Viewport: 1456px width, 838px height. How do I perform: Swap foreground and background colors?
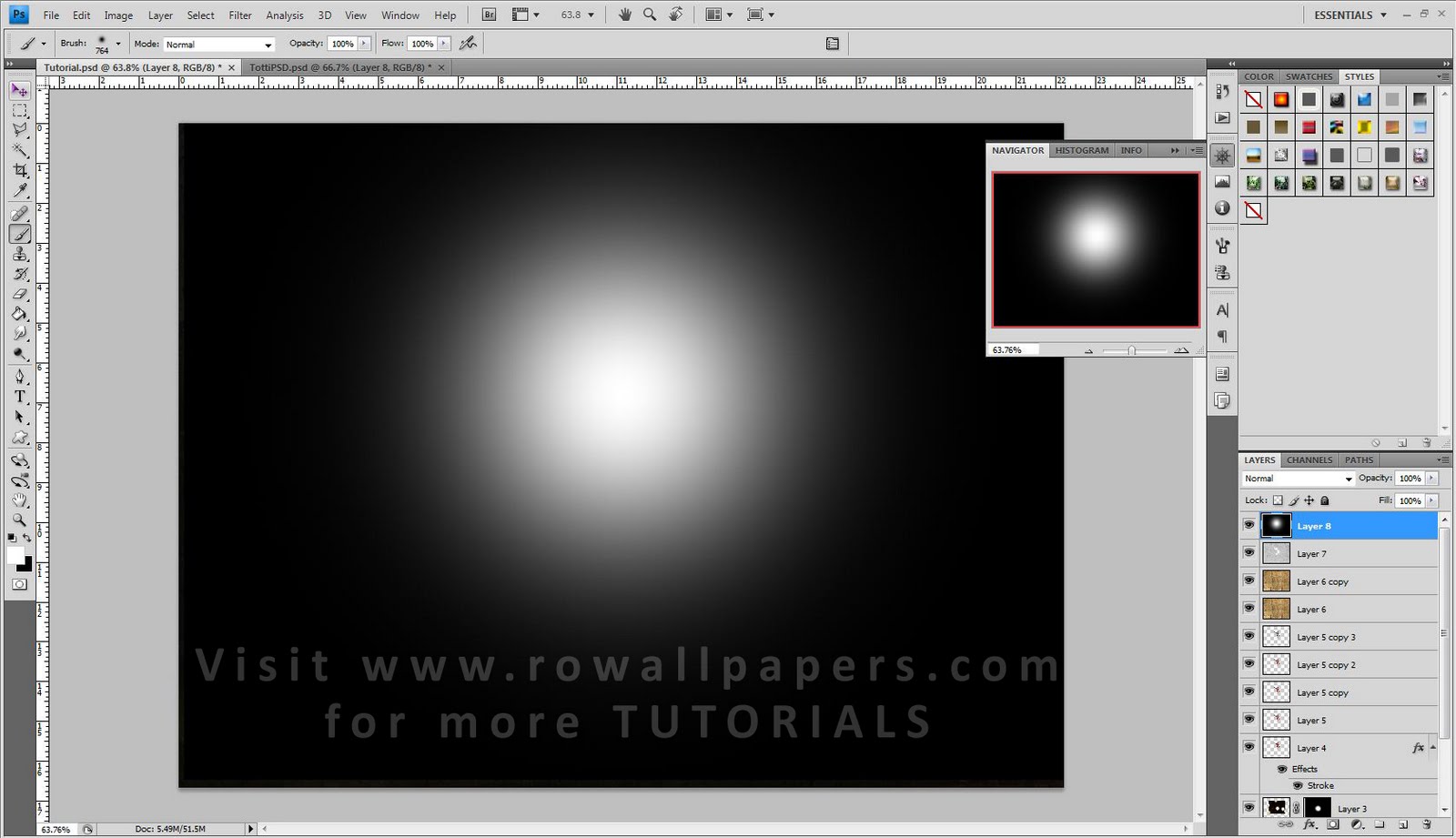(27, 538)
